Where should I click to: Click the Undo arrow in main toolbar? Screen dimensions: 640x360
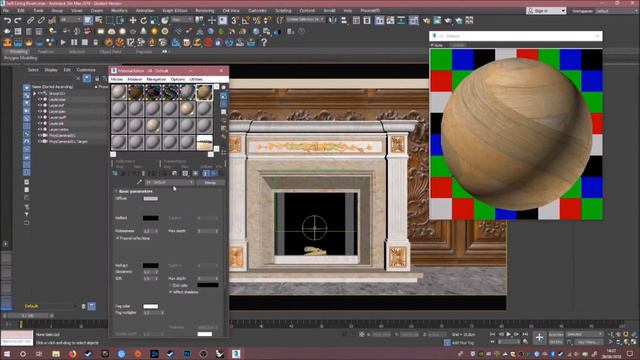click(7, 20)
